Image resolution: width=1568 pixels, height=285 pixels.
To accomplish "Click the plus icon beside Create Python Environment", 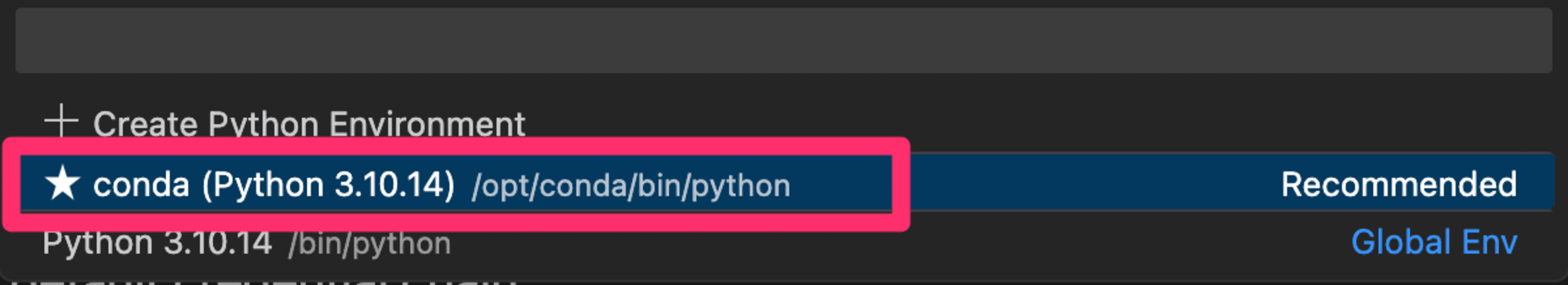I will 60,122.
